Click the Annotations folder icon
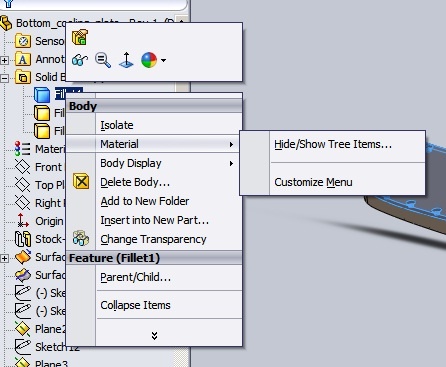This screenshot has height=367, width=446. [x=23, y=59]
